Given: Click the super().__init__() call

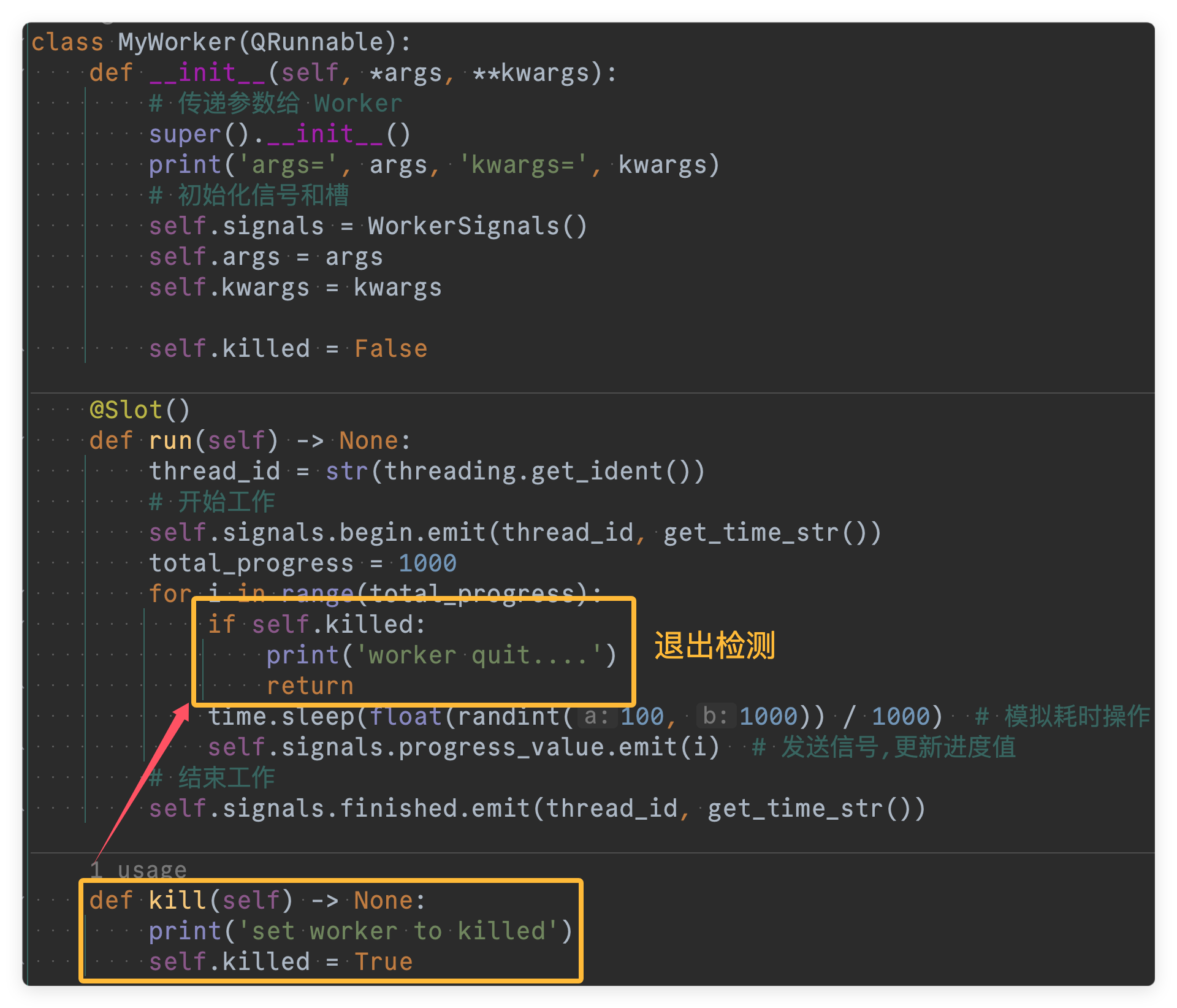Looking at the screenshot, I should click(x=280, y=134).
